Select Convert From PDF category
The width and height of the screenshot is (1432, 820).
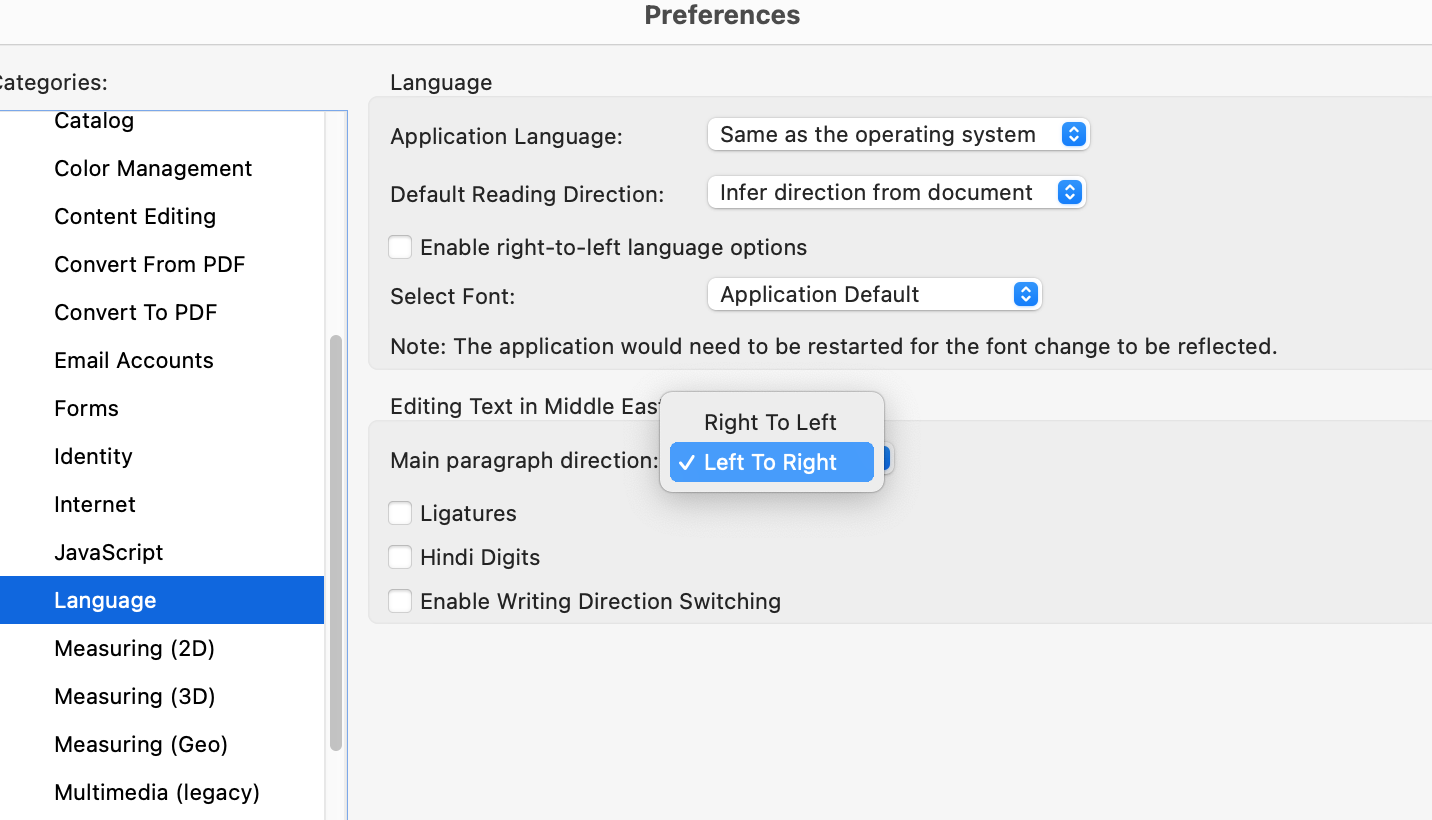[149, 264]
